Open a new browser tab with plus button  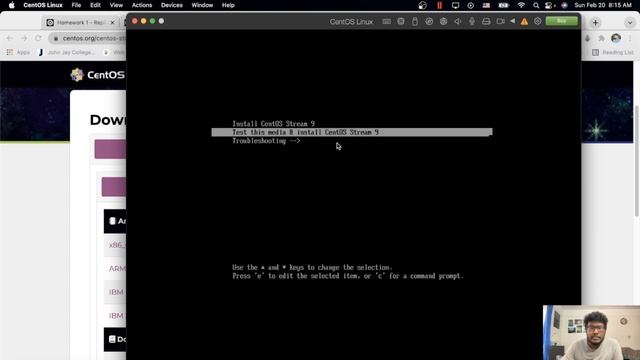[x=595, y=22]
